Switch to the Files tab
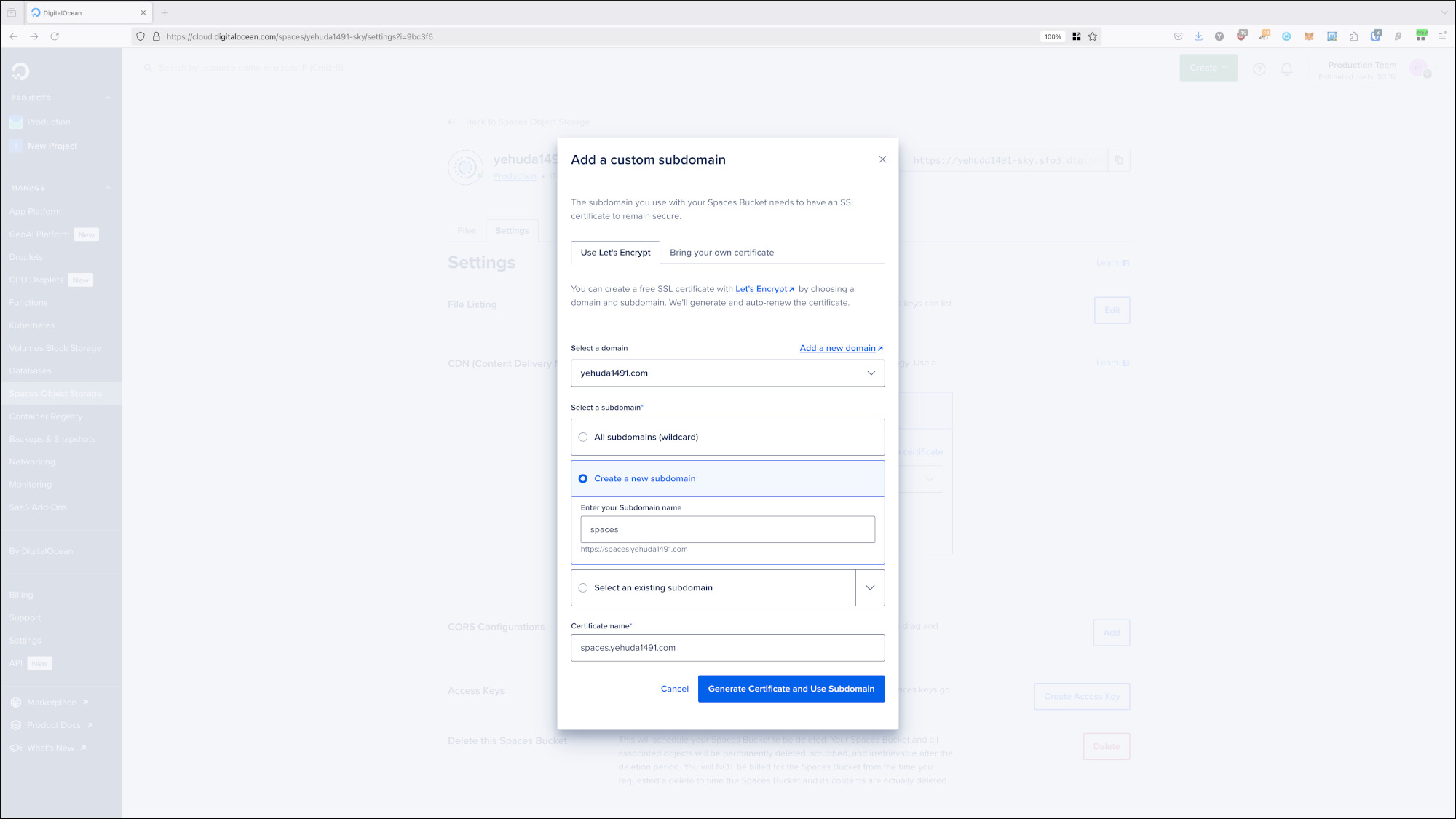 coord(467,231)
